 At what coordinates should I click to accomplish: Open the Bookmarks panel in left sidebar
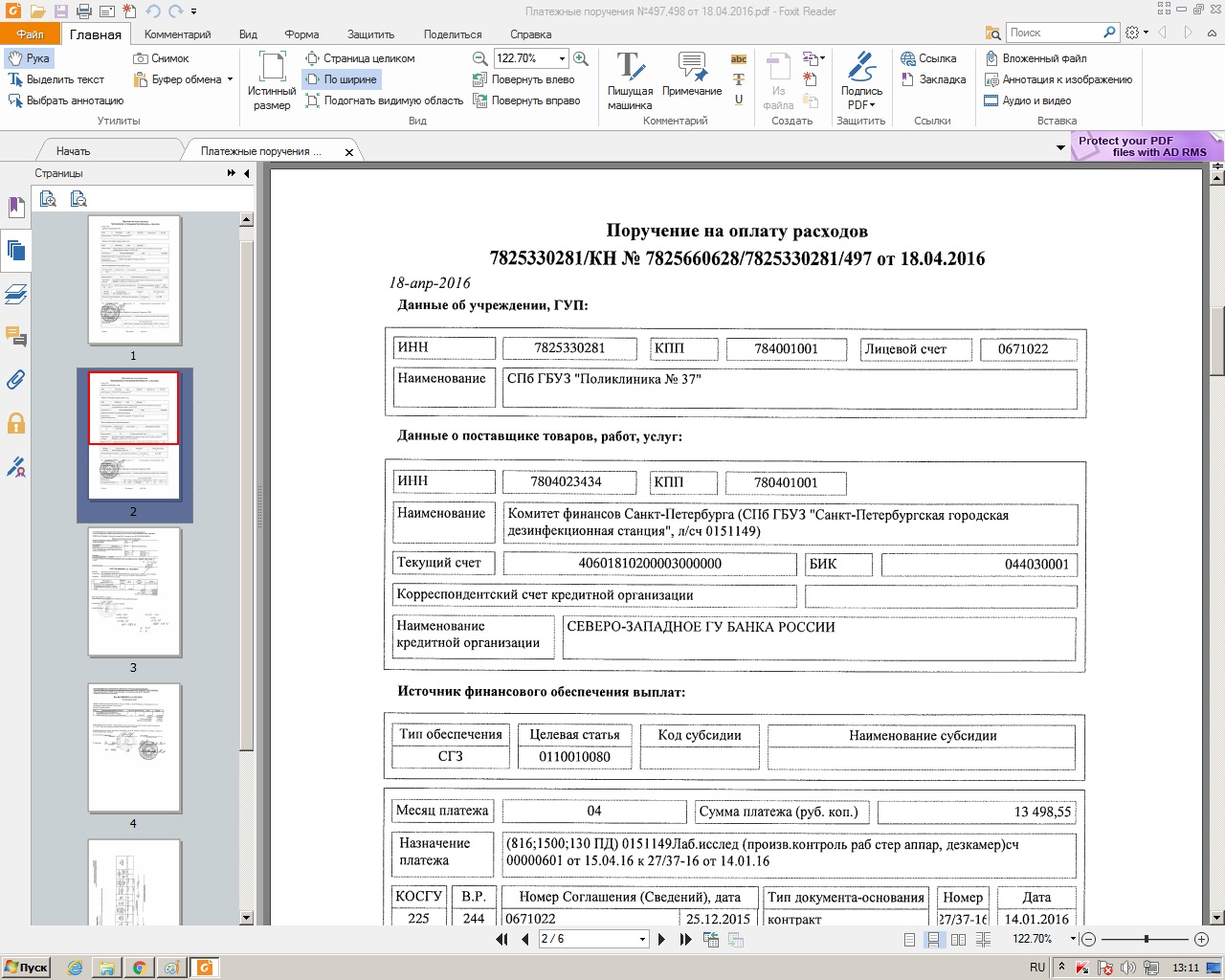tap(15, 207)
